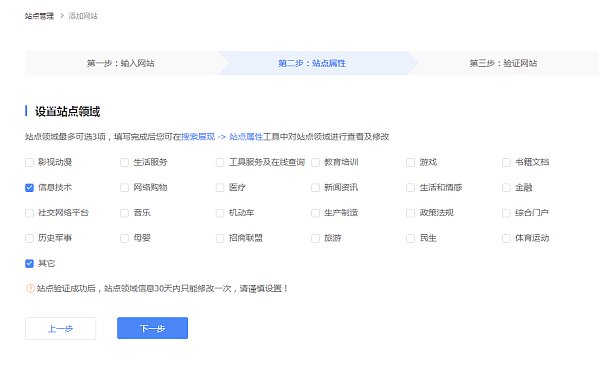Tick the 金融 category checkbox

(506, 188)
